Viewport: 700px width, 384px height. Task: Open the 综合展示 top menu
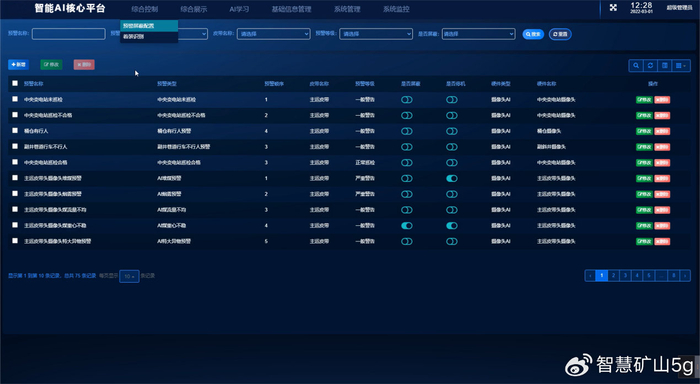194,9
